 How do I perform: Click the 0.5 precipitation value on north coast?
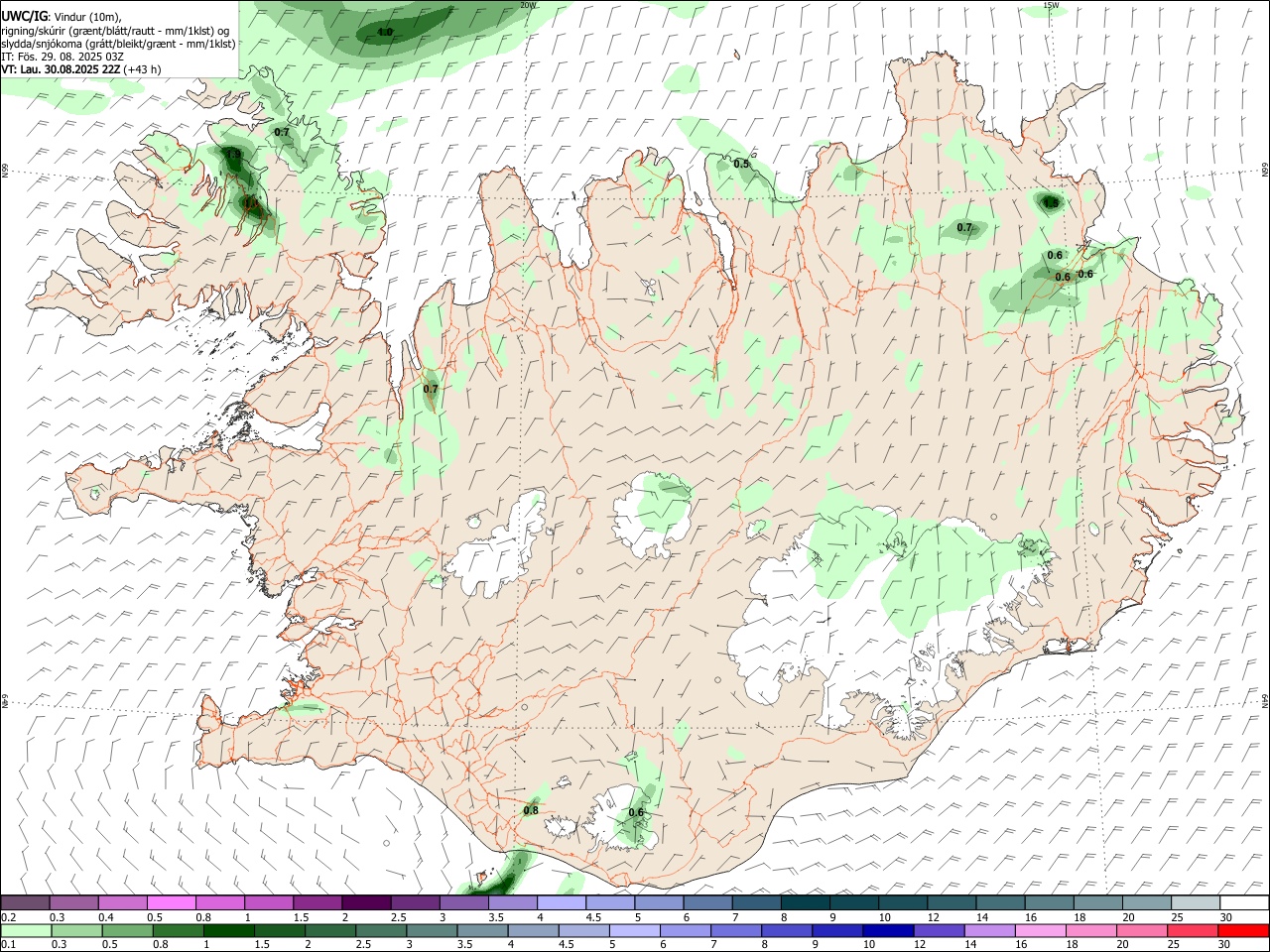click(x=741, y=164)
